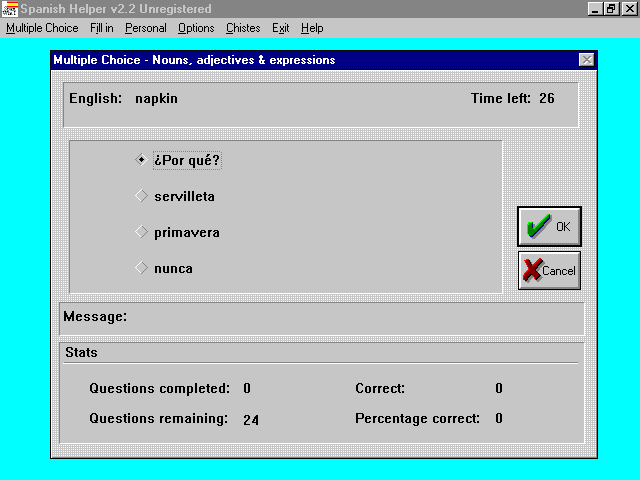Select the "¿Por qué?" answer option

pyautogui.click(x=141, y=160)
